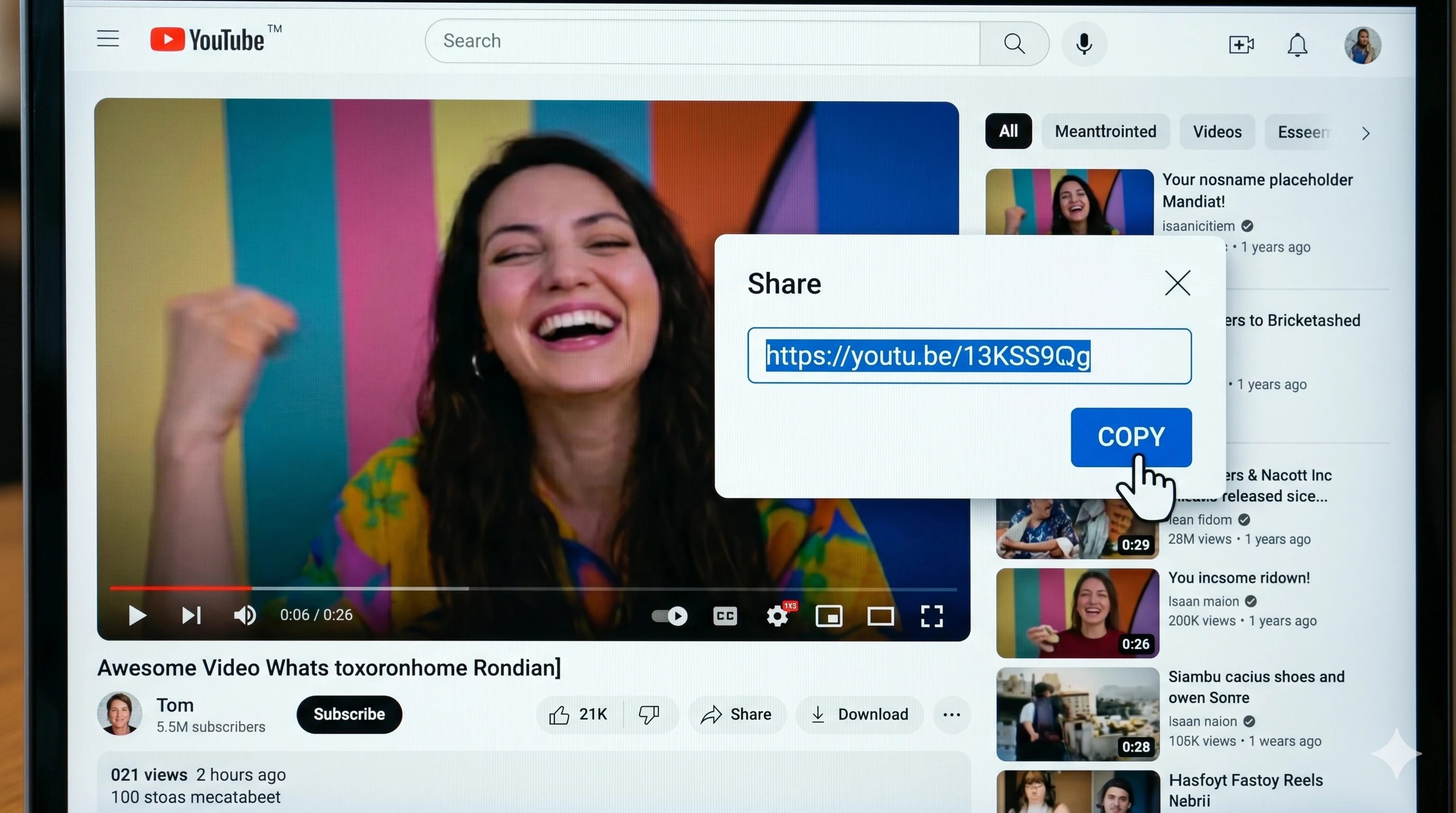Open the notifications bell
The image size is (1456, 813).
pyautogui.click(x=1297, y=44)
